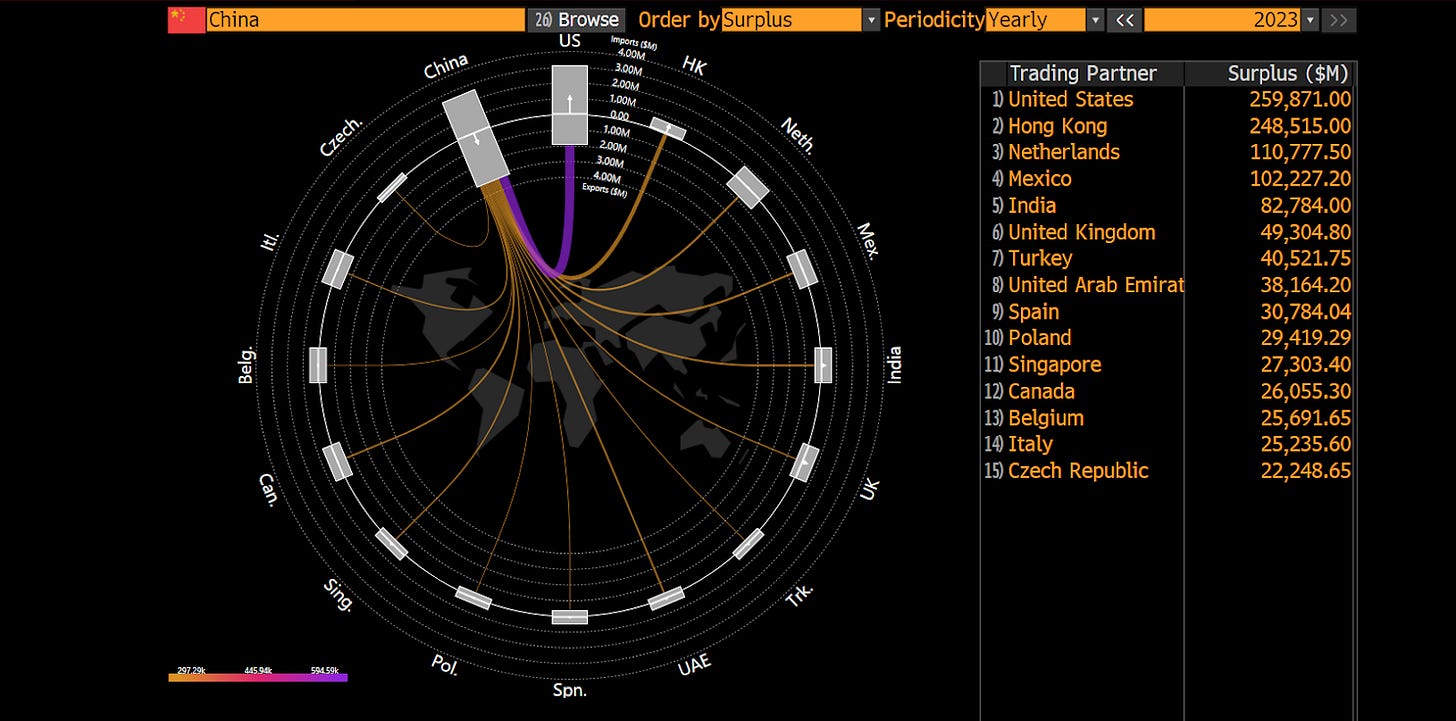Go to previous year with << button
1456x721 pixels.
pos(1124,20)
